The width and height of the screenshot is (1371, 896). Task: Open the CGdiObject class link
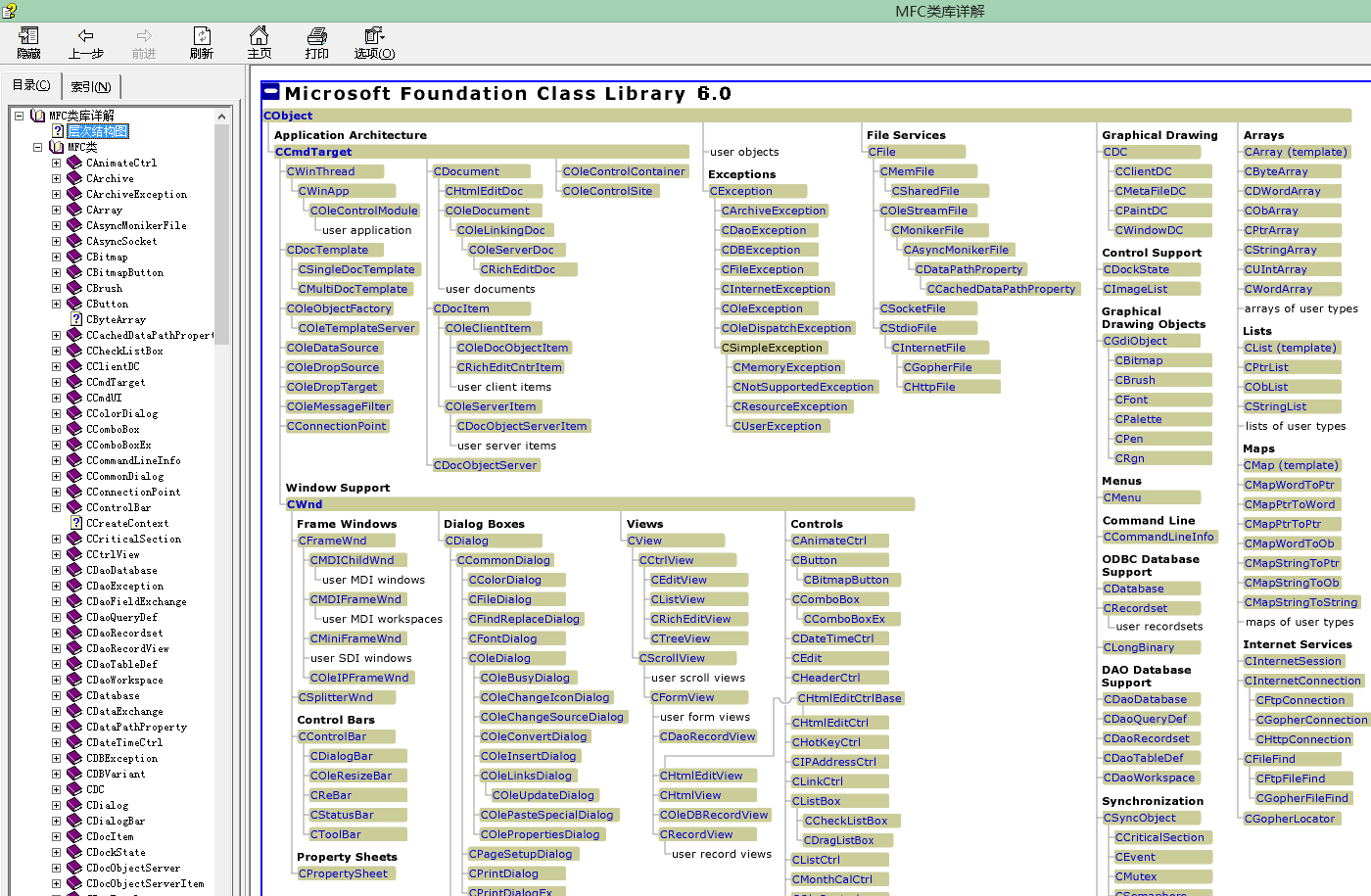point(1135,341)
